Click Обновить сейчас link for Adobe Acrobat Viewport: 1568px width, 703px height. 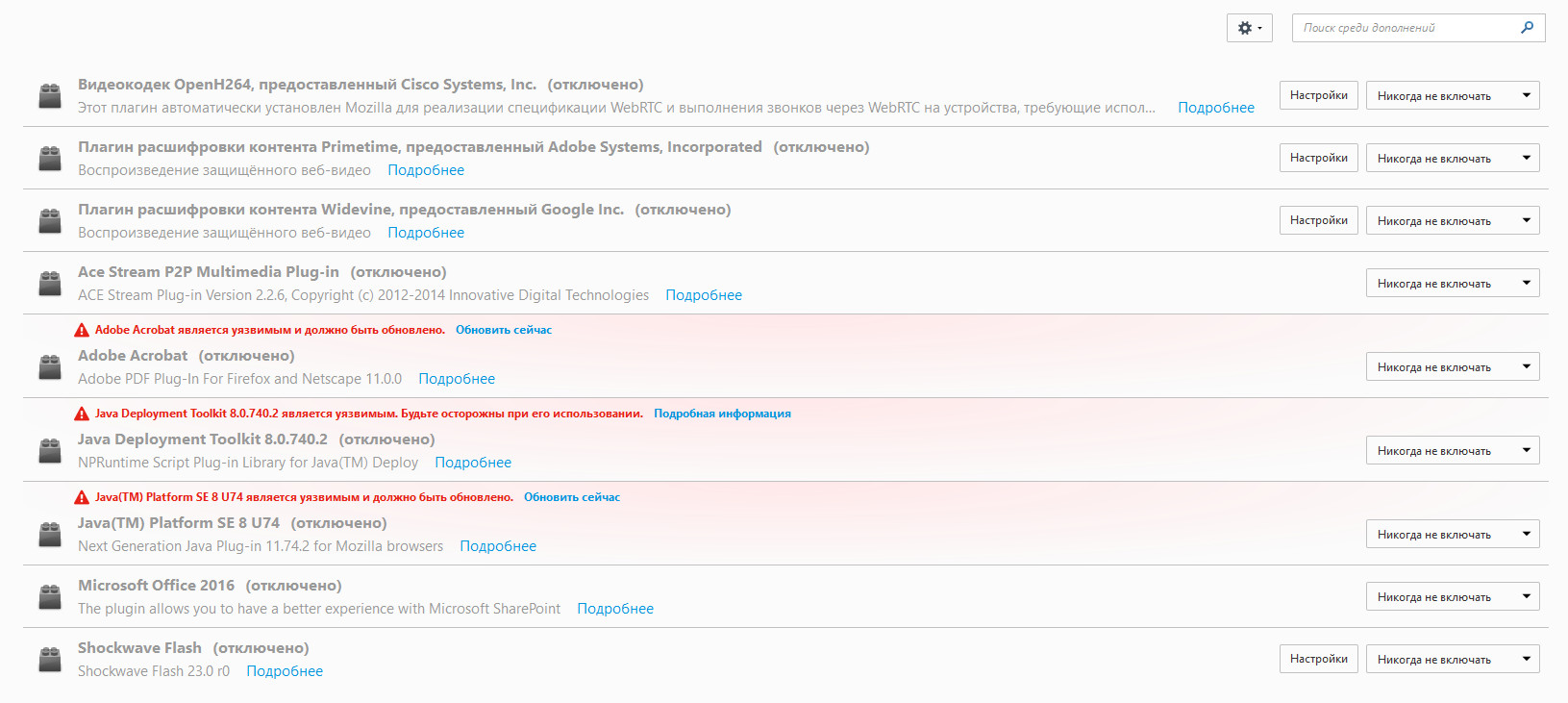(504, 330)
